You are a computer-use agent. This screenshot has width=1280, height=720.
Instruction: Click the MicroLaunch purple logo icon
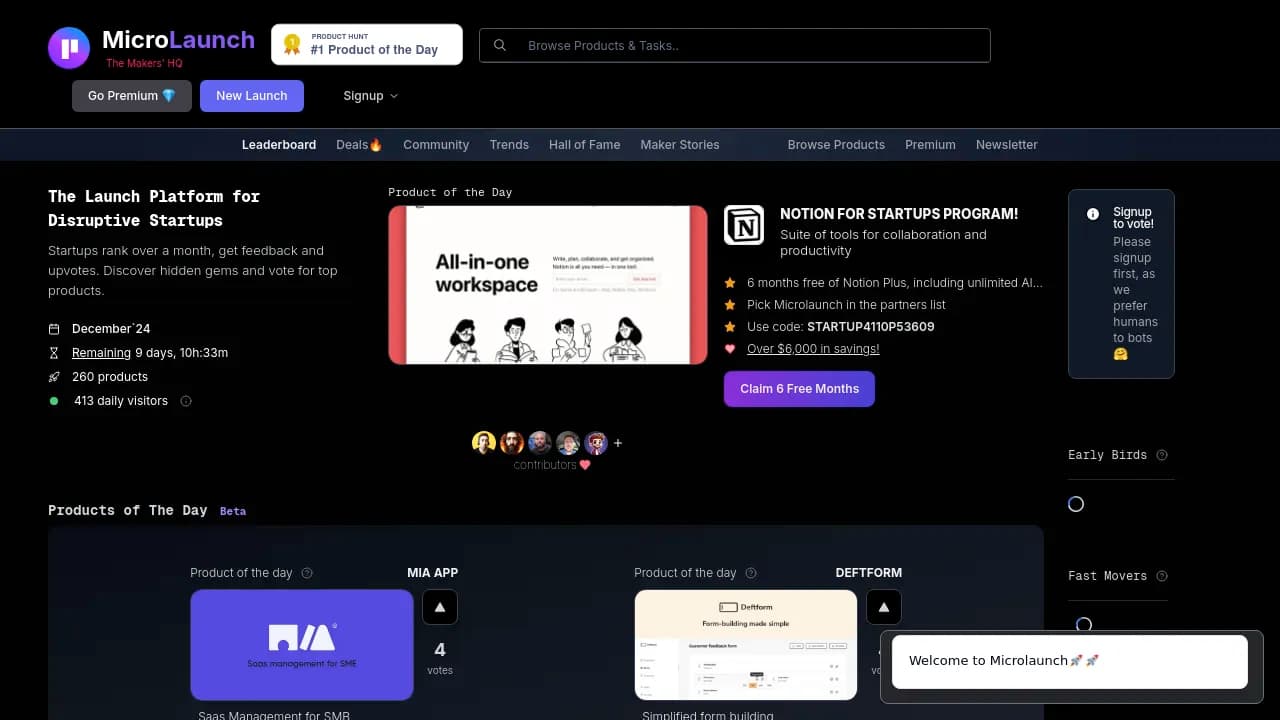pos(69,48)
